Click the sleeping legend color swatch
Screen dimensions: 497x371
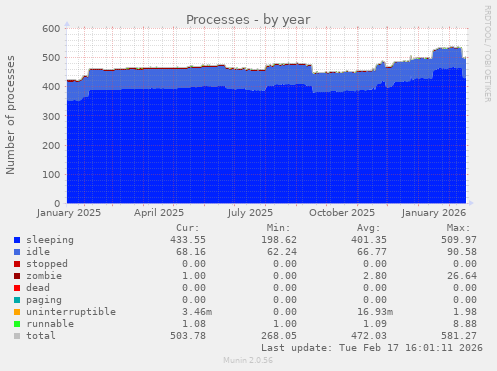point(17,240)
